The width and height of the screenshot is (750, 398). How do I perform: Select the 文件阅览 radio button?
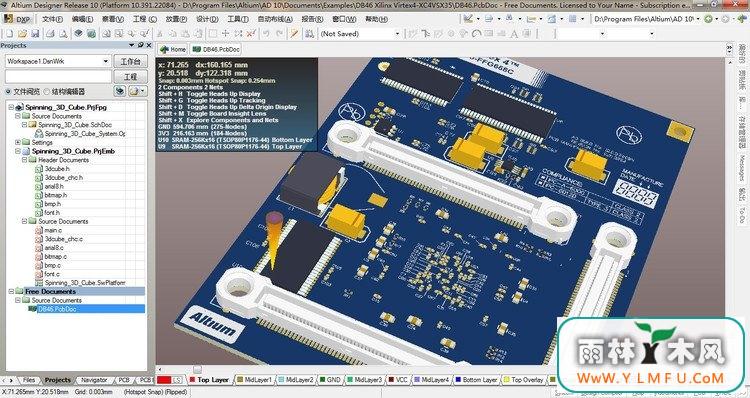tap(8, 91)
